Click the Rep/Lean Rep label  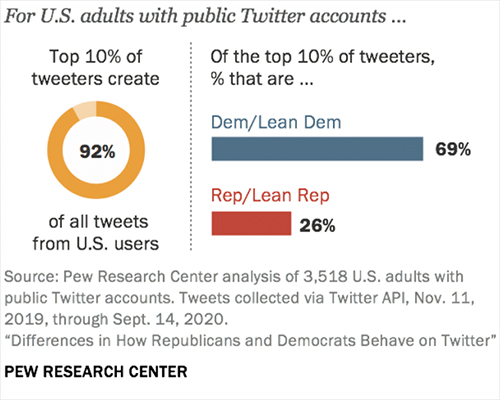(x=270, y=196)
